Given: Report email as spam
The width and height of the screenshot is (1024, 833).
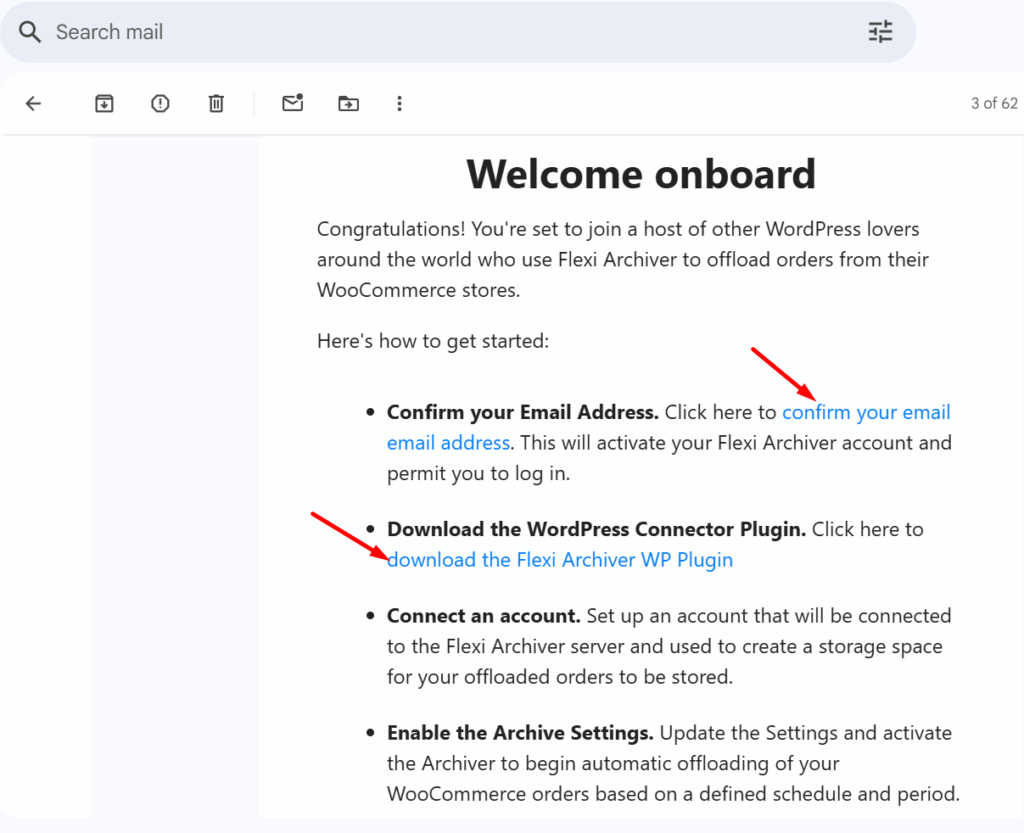Looking at the screenshot, I should [x=160, y=103].
